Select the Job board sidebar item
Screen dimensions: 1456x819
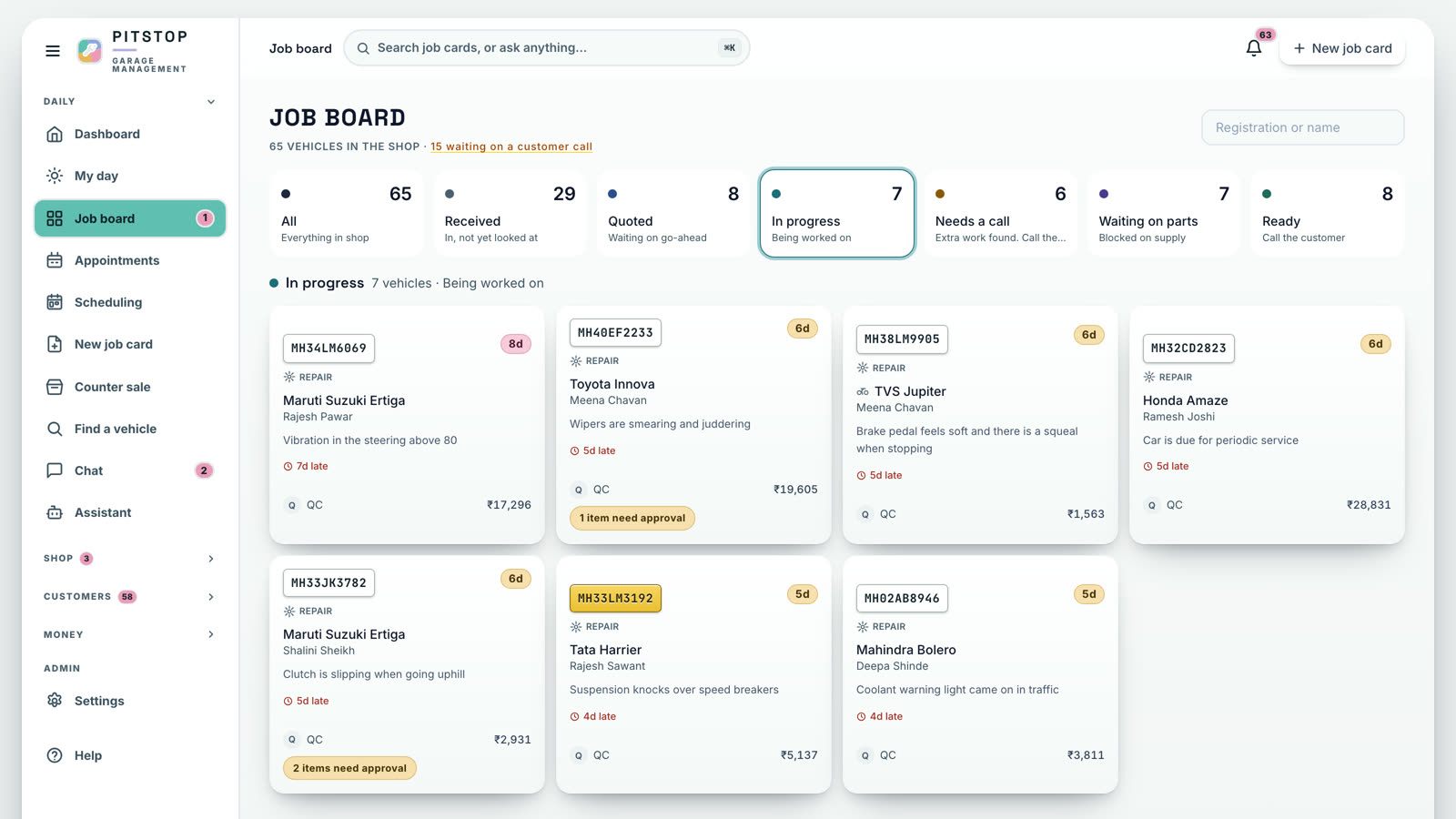tap(130, 218)
